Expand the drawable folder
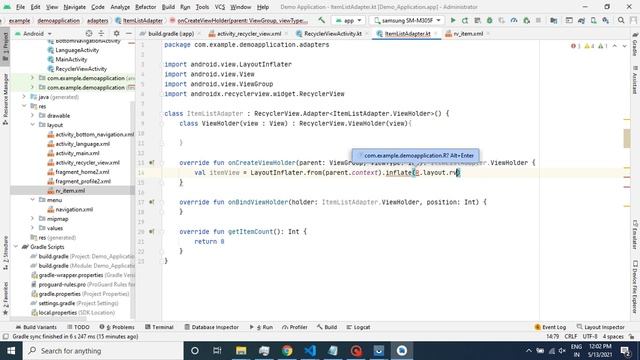Viewport: 640px width, 360px height. click(32, 116)
